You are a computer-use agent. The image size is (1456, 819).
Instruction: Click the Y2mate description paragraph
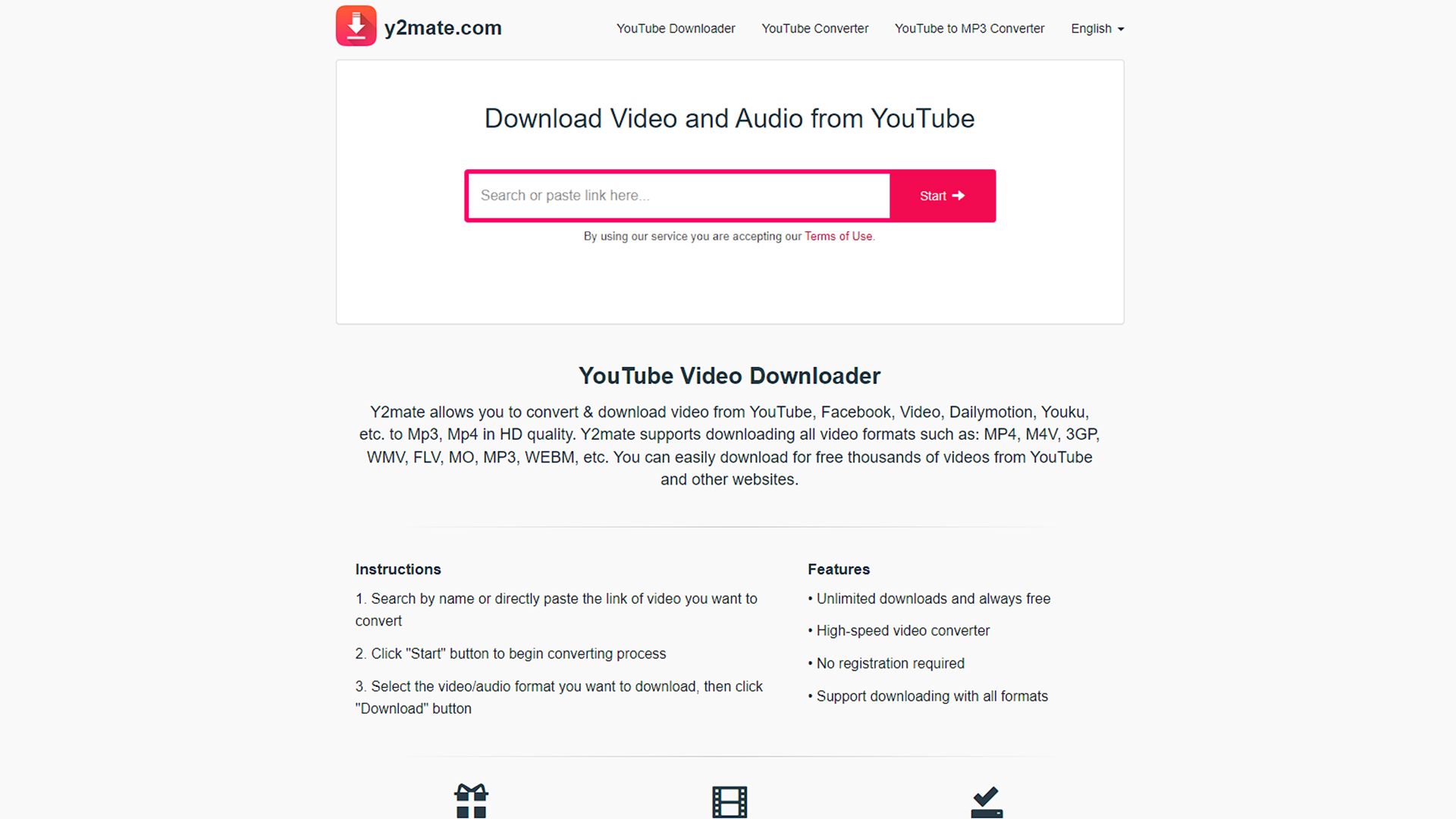pos(730,446)
